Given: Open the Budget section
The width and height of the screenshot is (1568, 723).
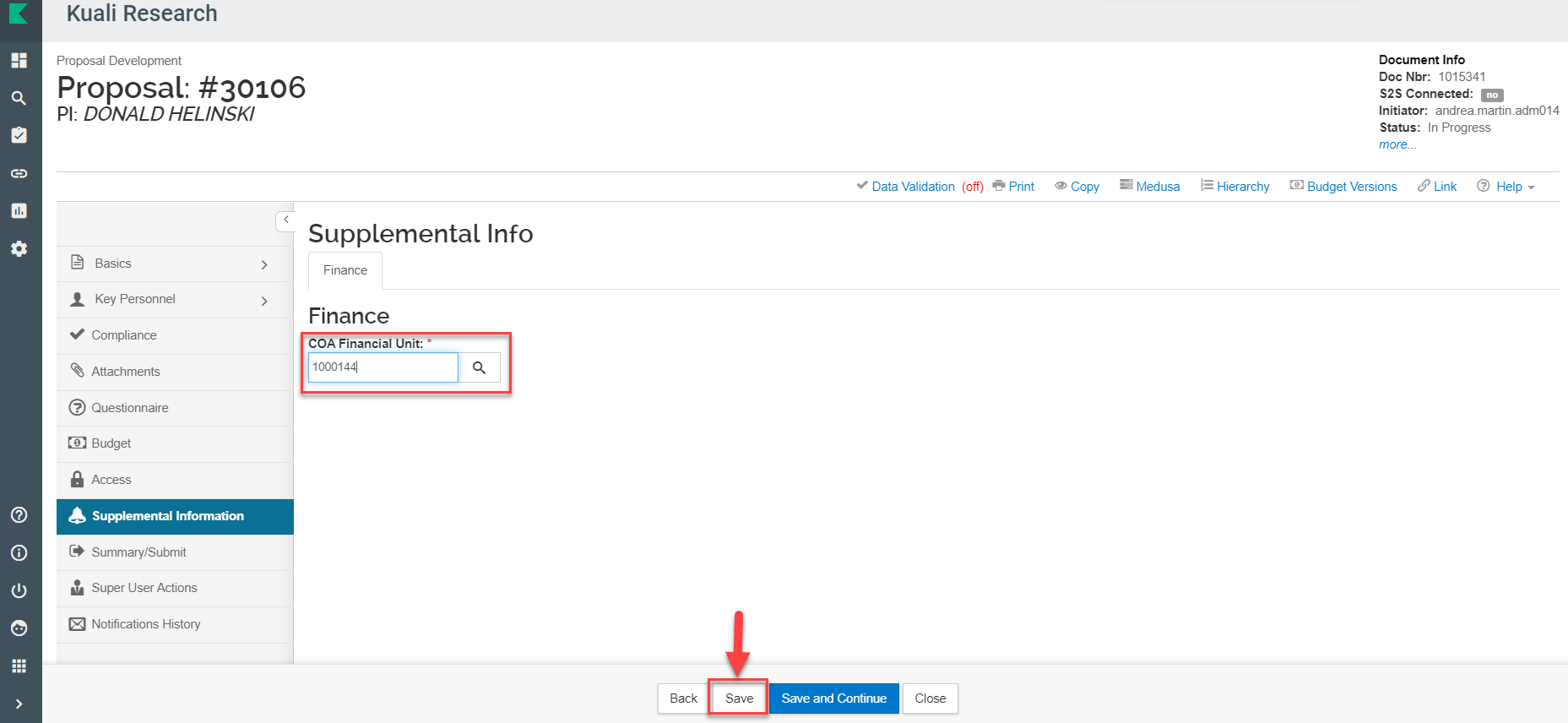Looking at the screenshot, I should pyautogui.click(x=175, y=443).
